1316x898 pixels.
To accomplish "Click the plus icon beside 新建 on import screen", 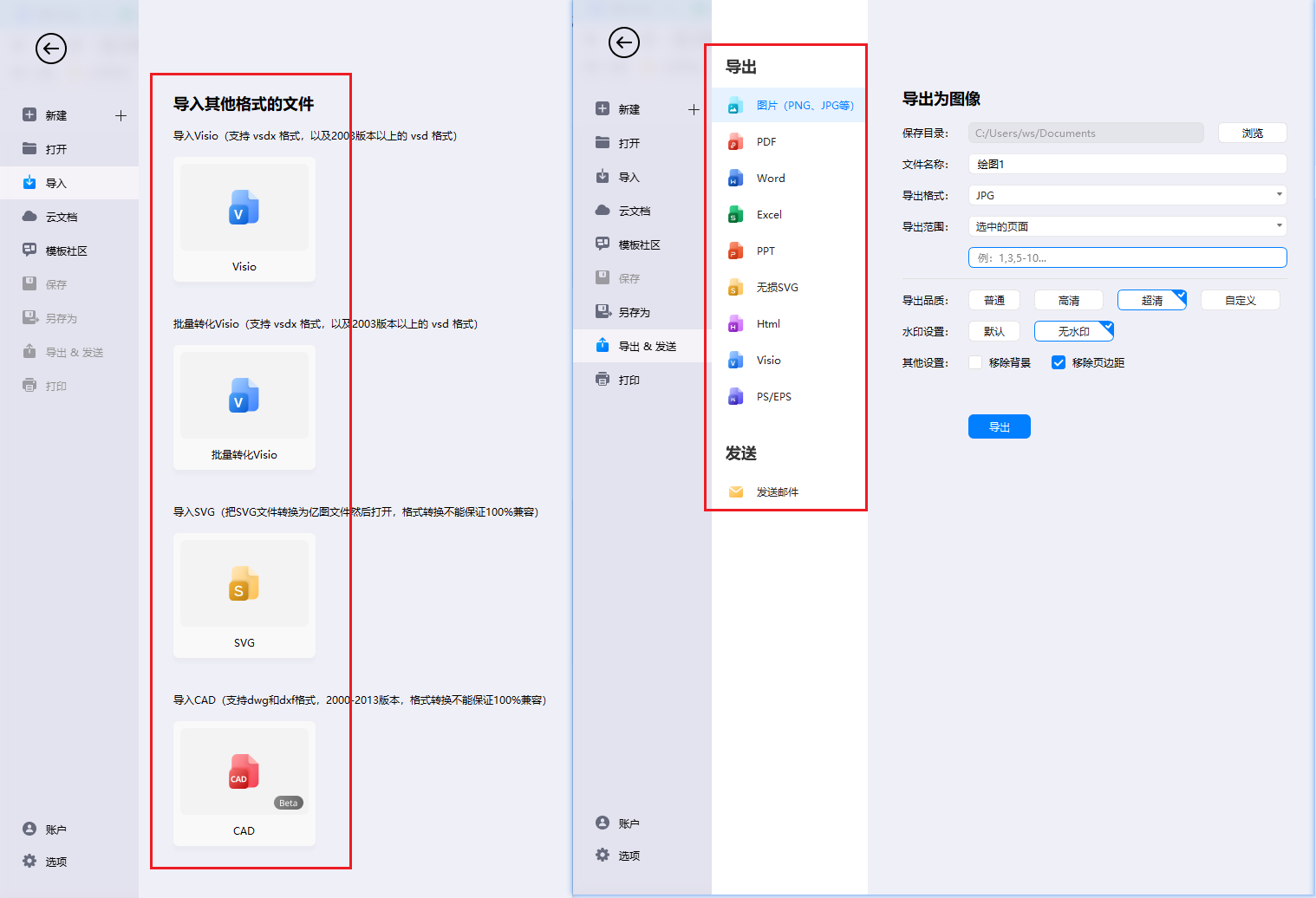I will point(121,115).
